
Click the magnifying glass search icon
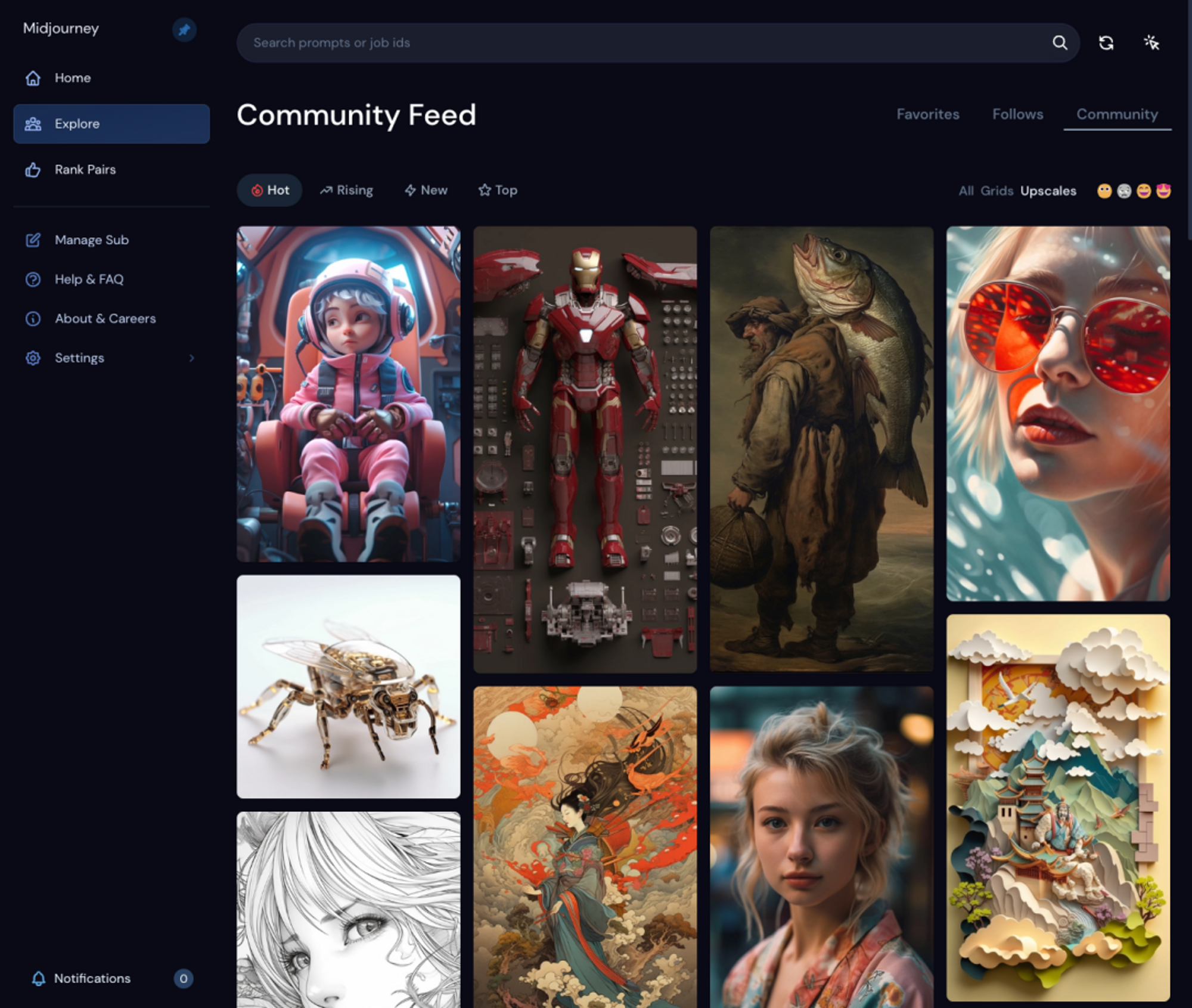tap(1060, 43)
